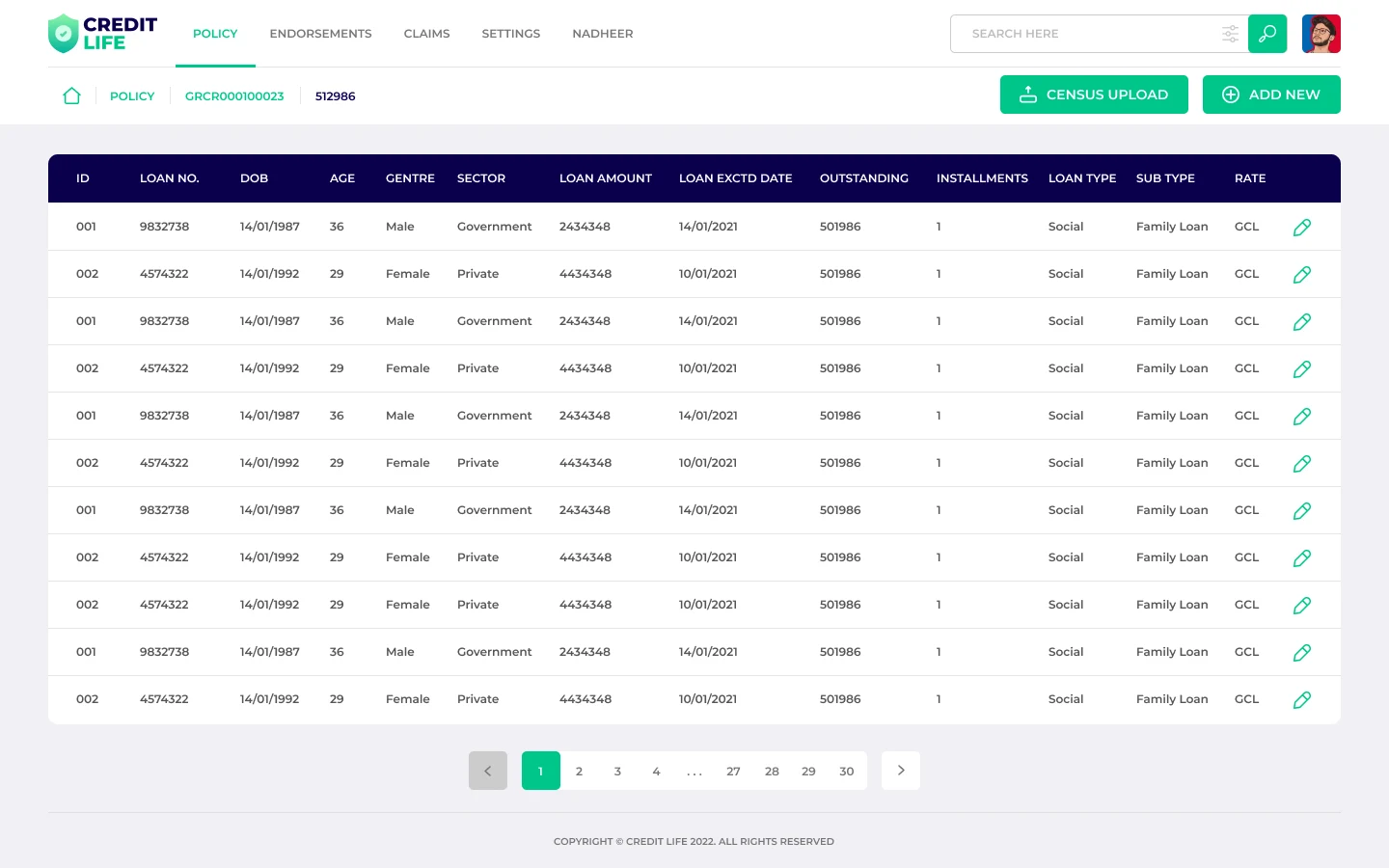The image size is (1389, 868).
Task: Click edit pencil on the last row
Action: pos(1302,700)
